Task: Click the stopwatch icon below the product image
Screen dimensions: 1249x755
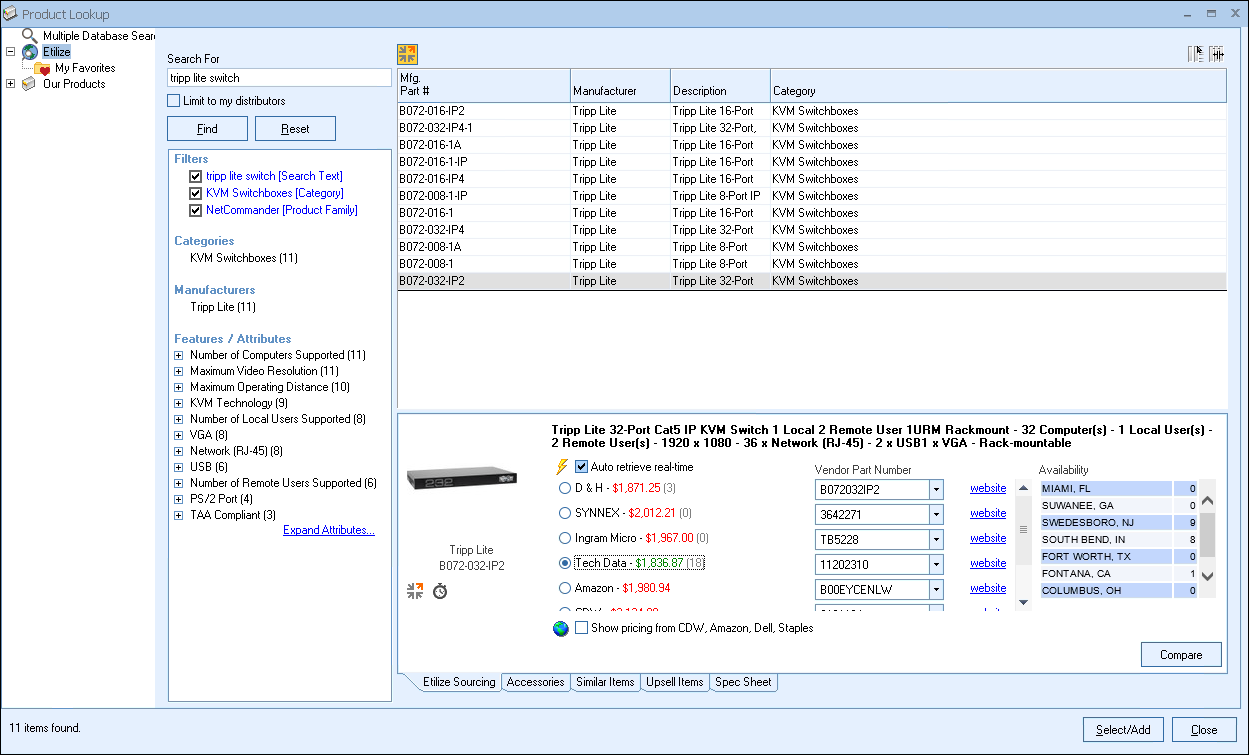Action: (440, 591)
